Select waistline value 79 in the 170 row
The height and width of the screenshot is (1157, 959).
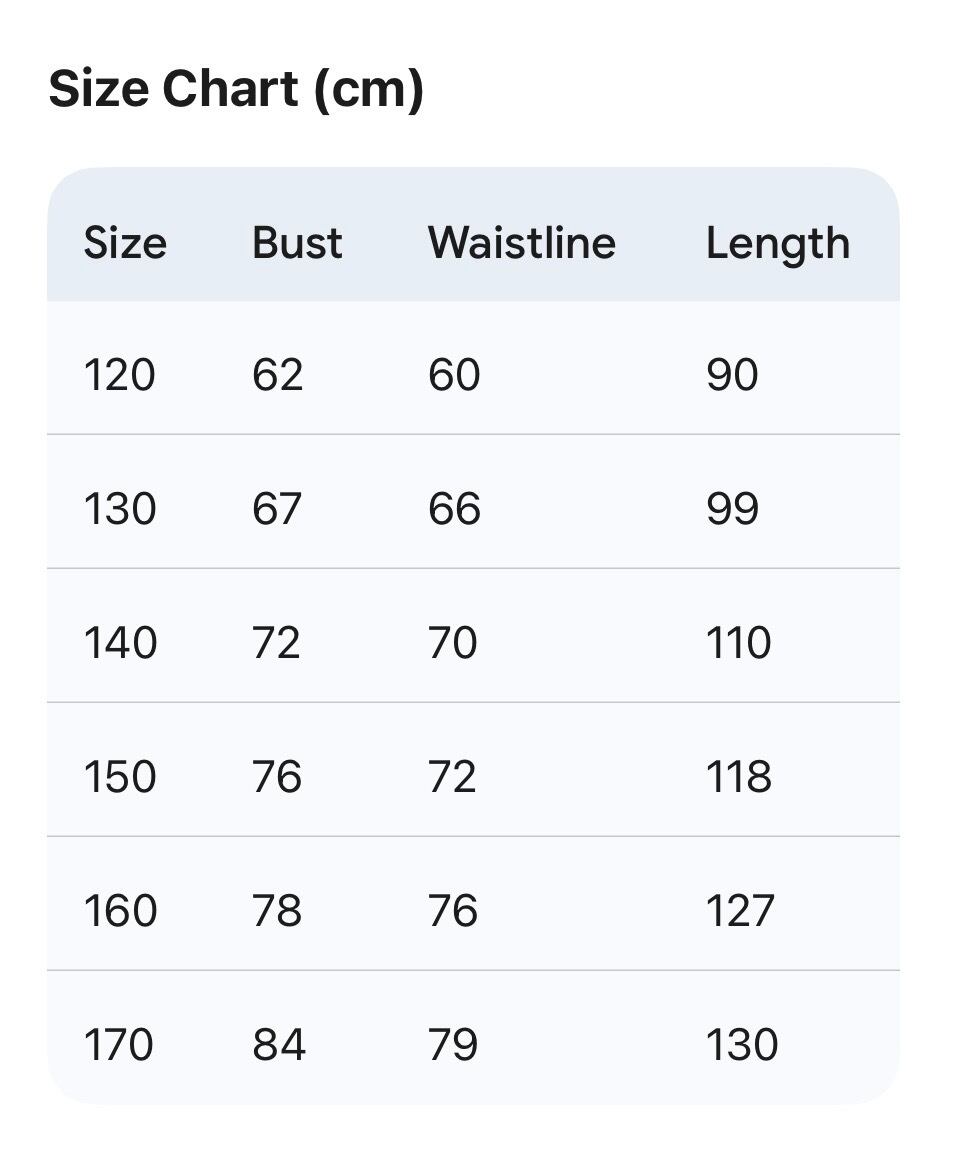click(x=453, y=1045)
